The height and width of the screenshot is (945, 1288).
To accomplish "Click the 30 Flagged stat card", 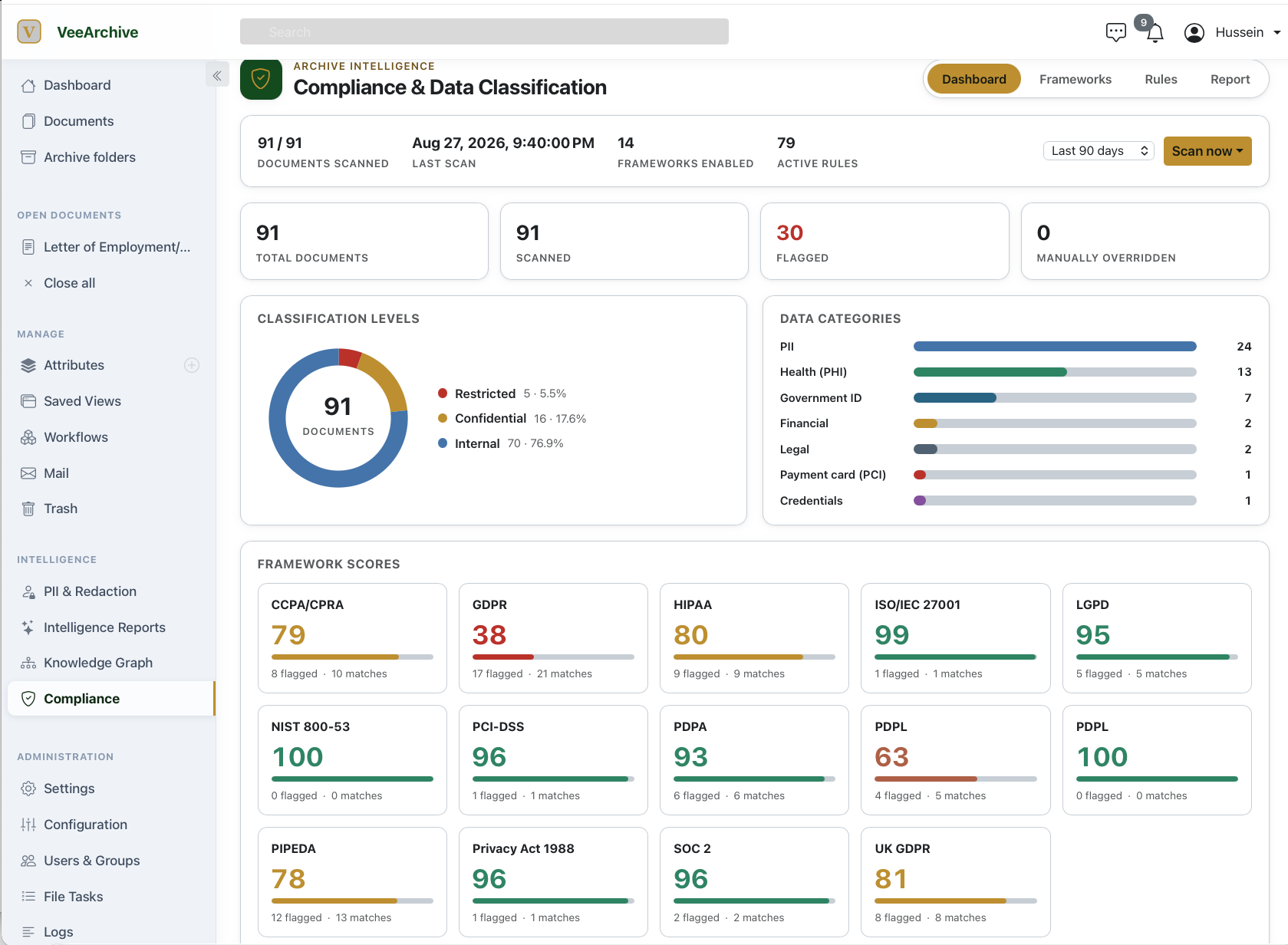I will tap(884, 242).
